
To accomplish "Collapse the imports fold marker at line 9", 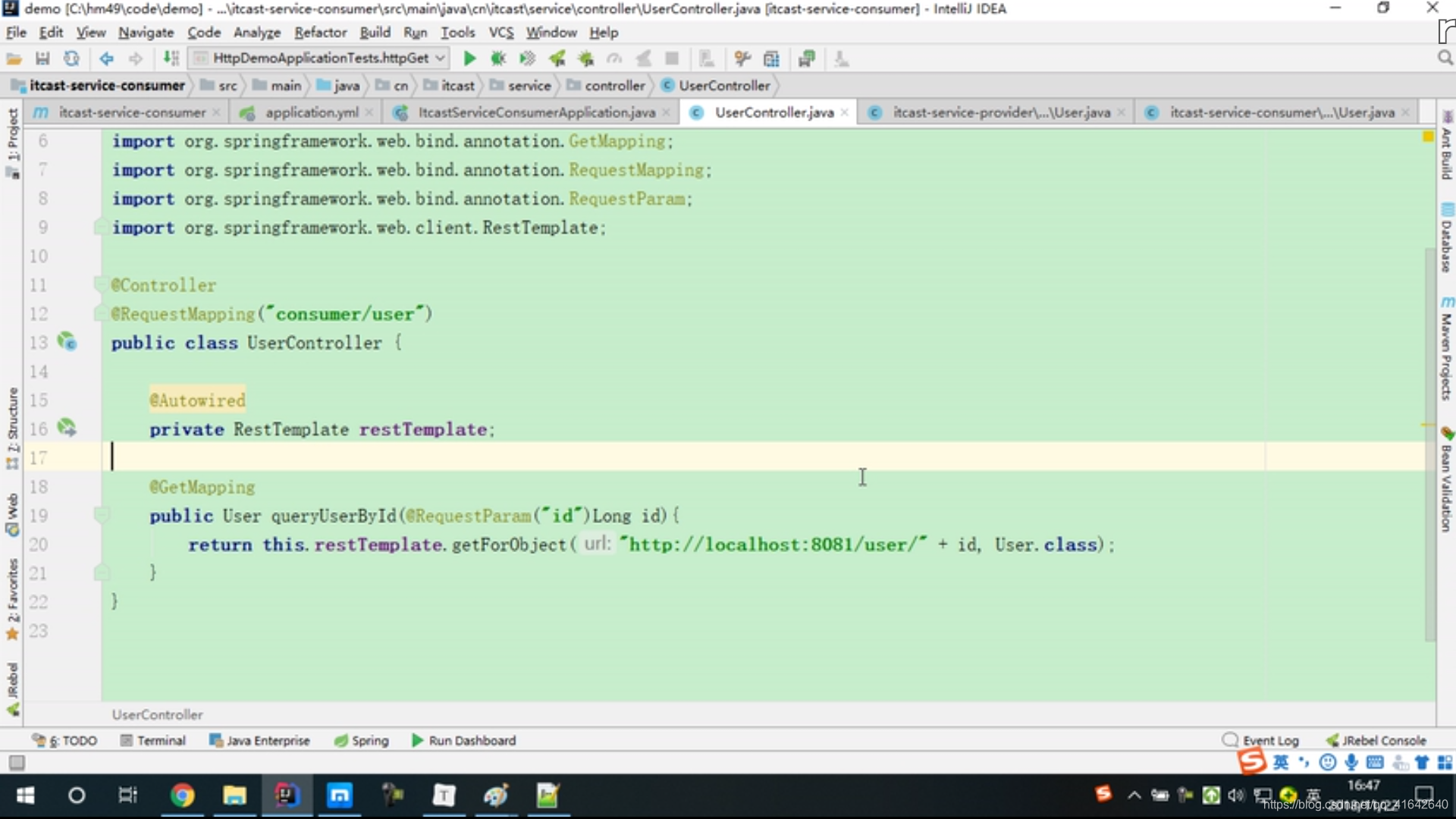I will click(x=100, y=227).
